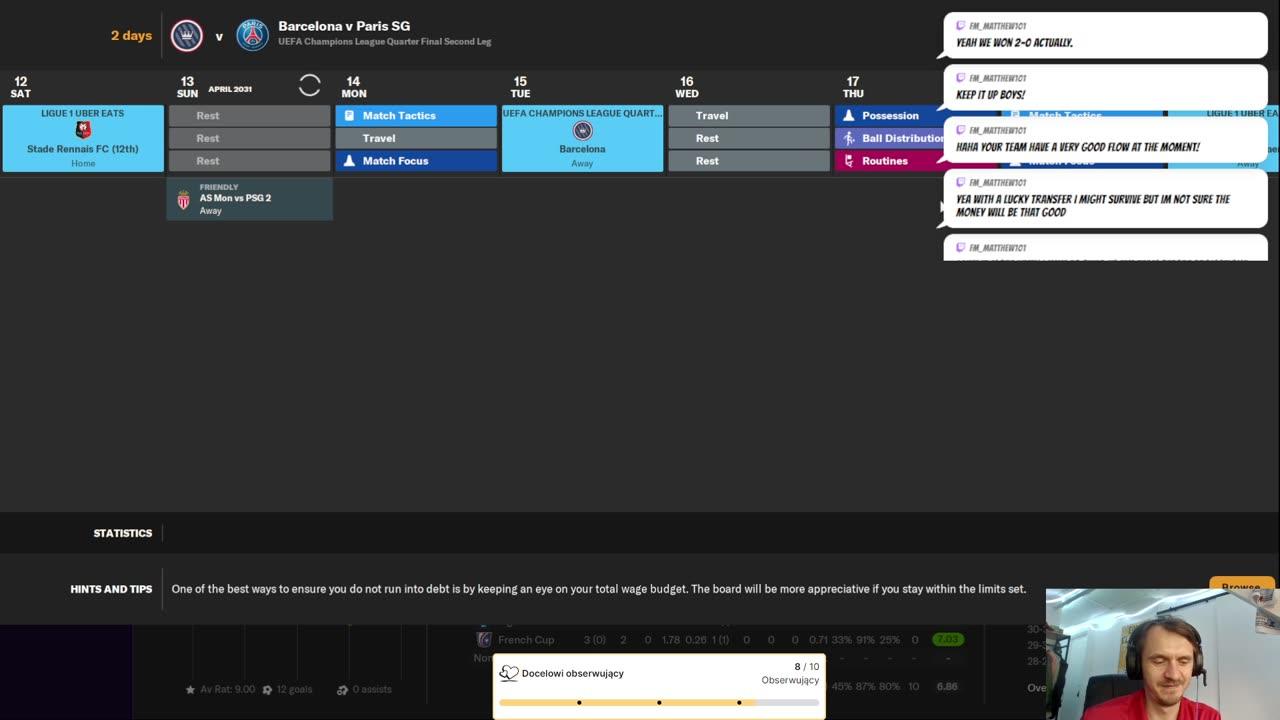Click the AS Monaco crest in friendly fixture
1280x720 pixels.
(183, 200)
